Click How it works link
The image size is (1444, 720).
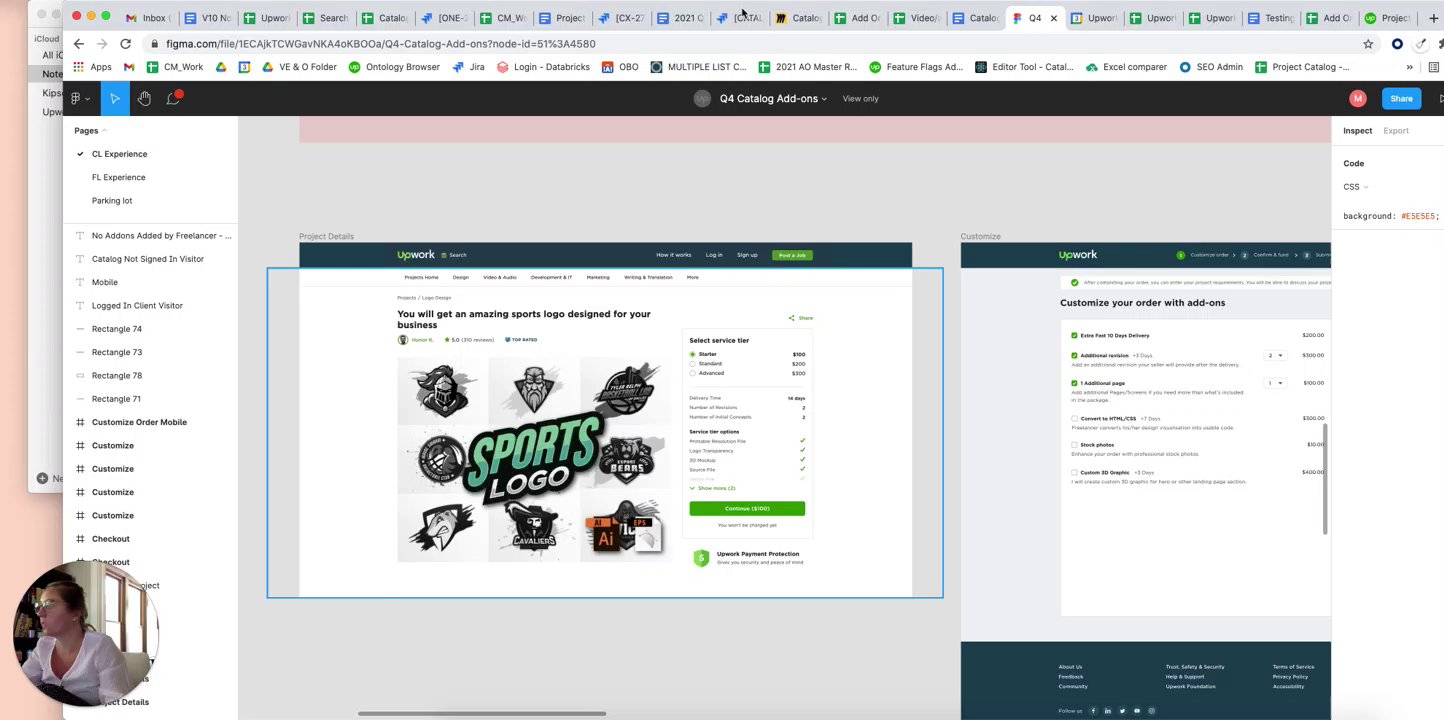point(673,255)
